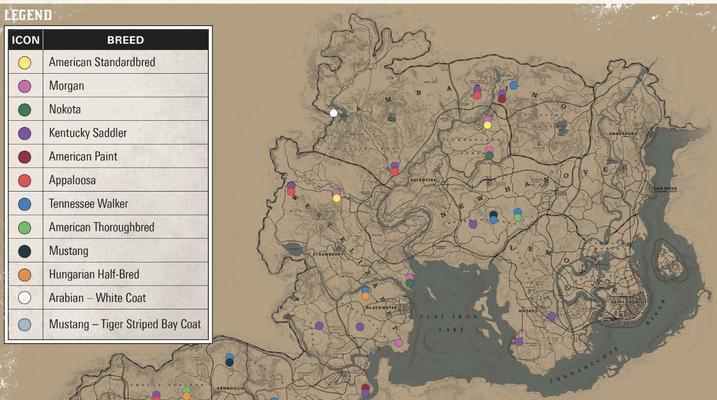717x400 pixels.
Task: Click the purple map marker beside Rhodes
Action: [x=552, y=316]
